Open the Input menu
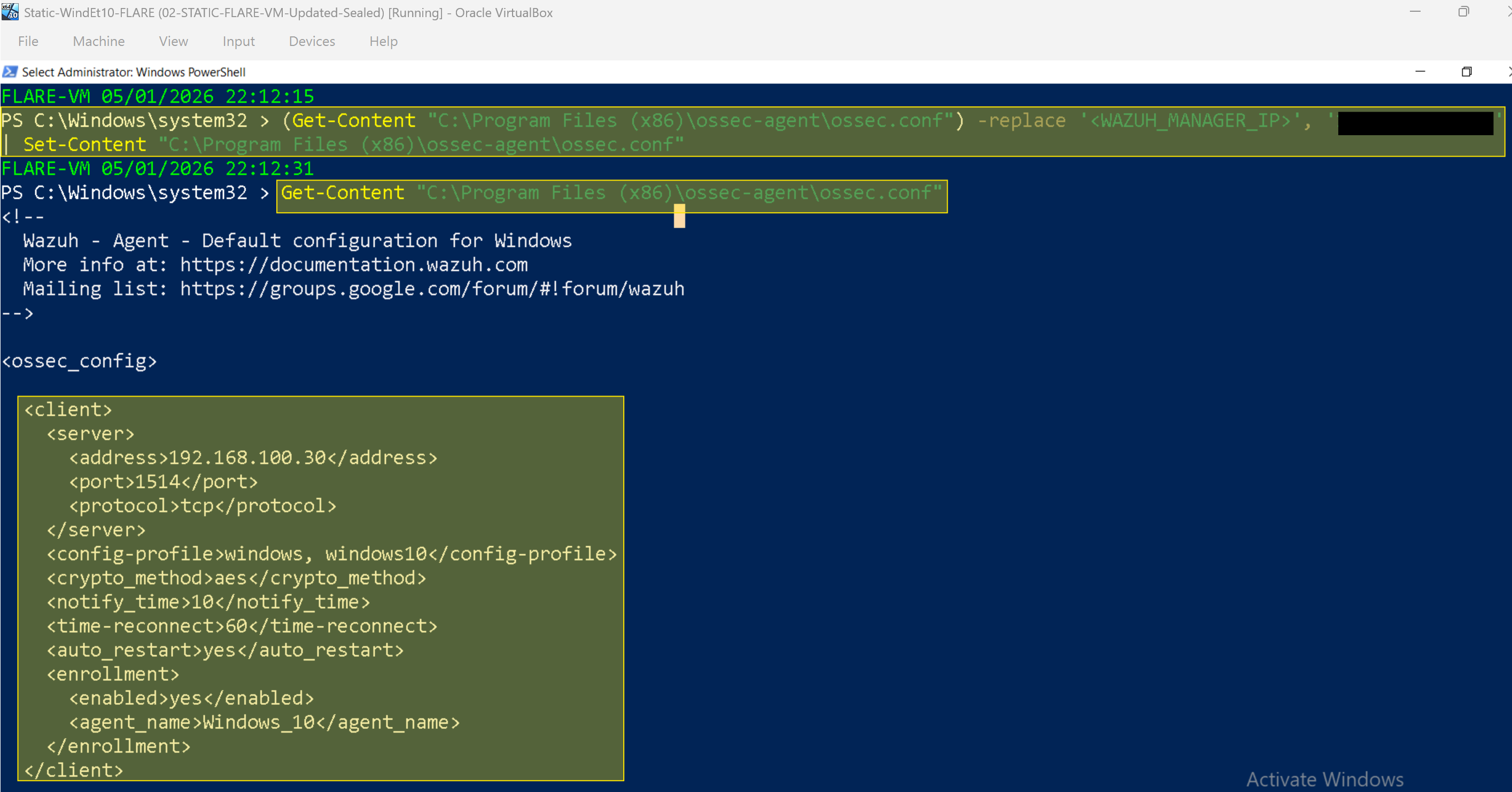 pos(238,41)
